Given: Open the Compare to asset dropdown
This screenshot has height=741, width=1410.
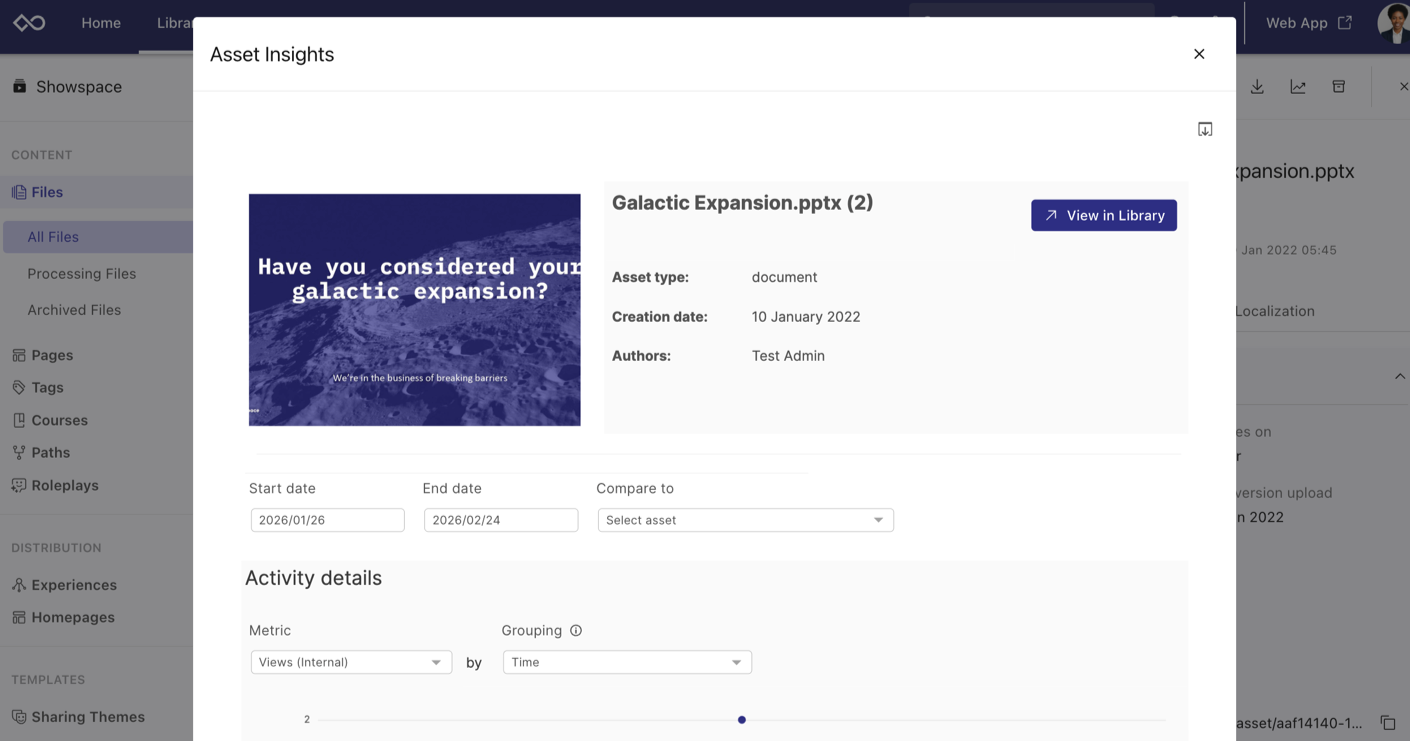Looking at the screenshot, I should [x=745, y=520].
